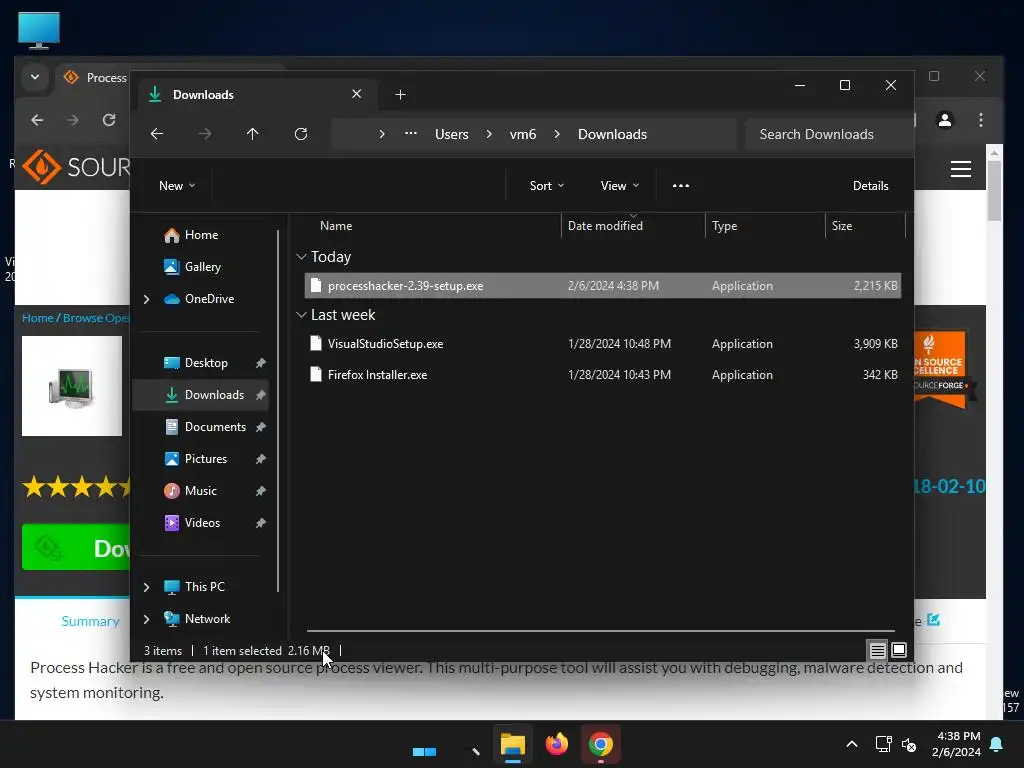The image size is (1024, 768).
Task: Open the SourceForge hamburger menu
Action: [x=960, y=169]
